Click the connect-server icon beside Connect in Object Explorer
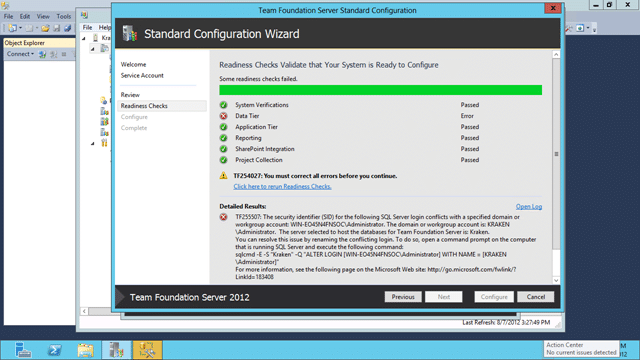The width and height of the screenshot is (640, 360). point(42,54)
